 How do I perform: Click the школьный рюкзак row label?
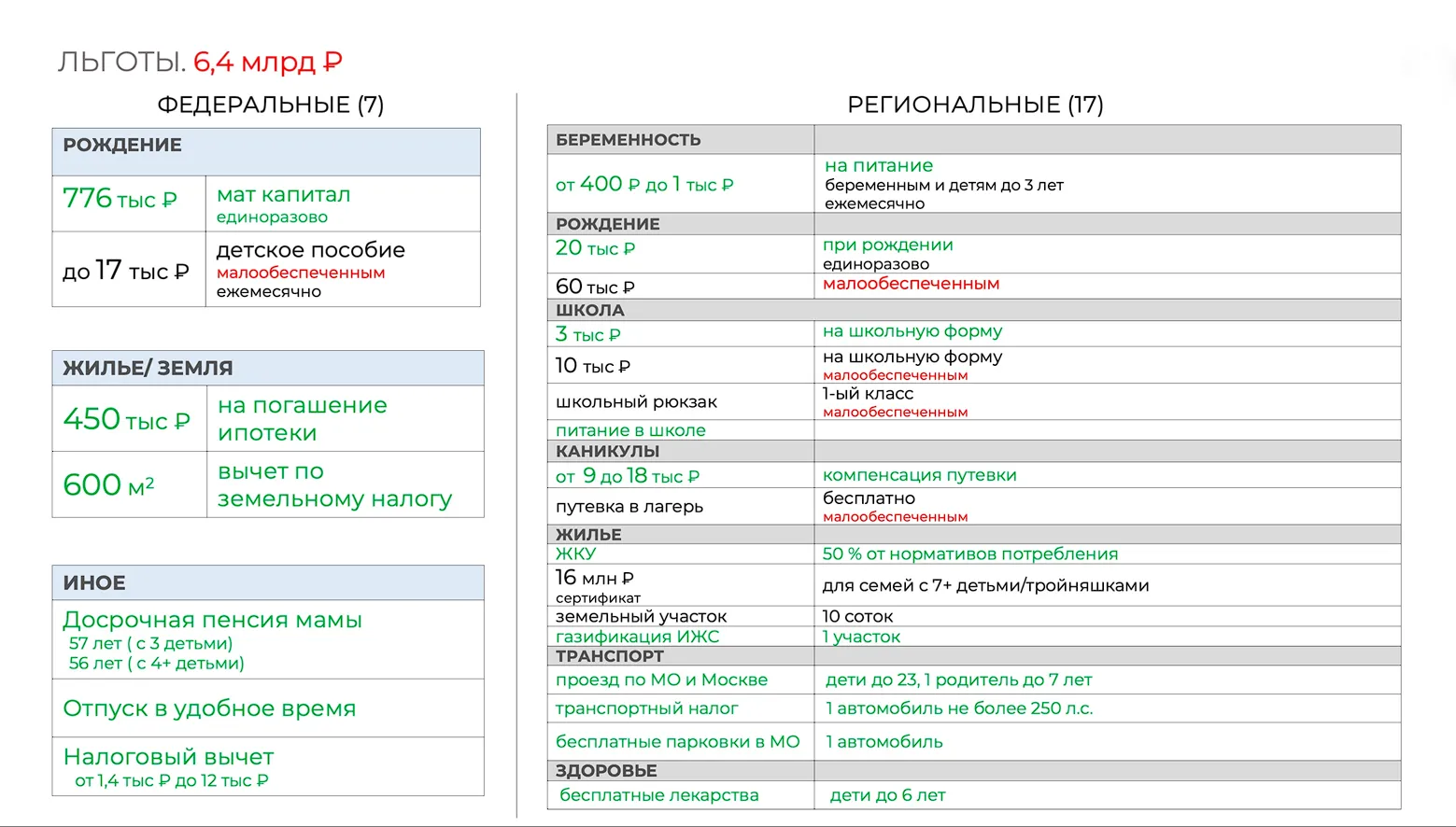coord(636,402)
